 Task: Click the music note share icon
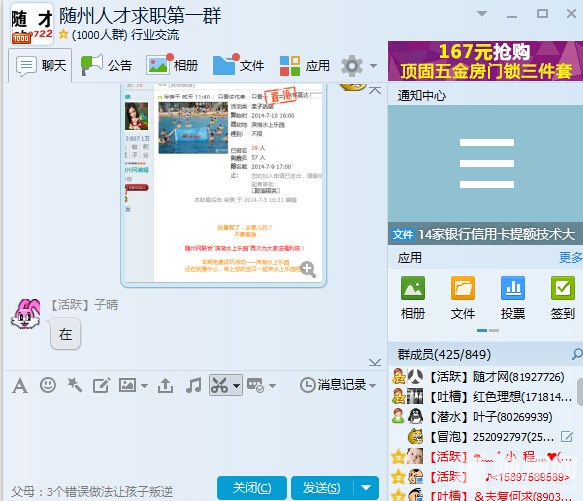pos(193,385)
